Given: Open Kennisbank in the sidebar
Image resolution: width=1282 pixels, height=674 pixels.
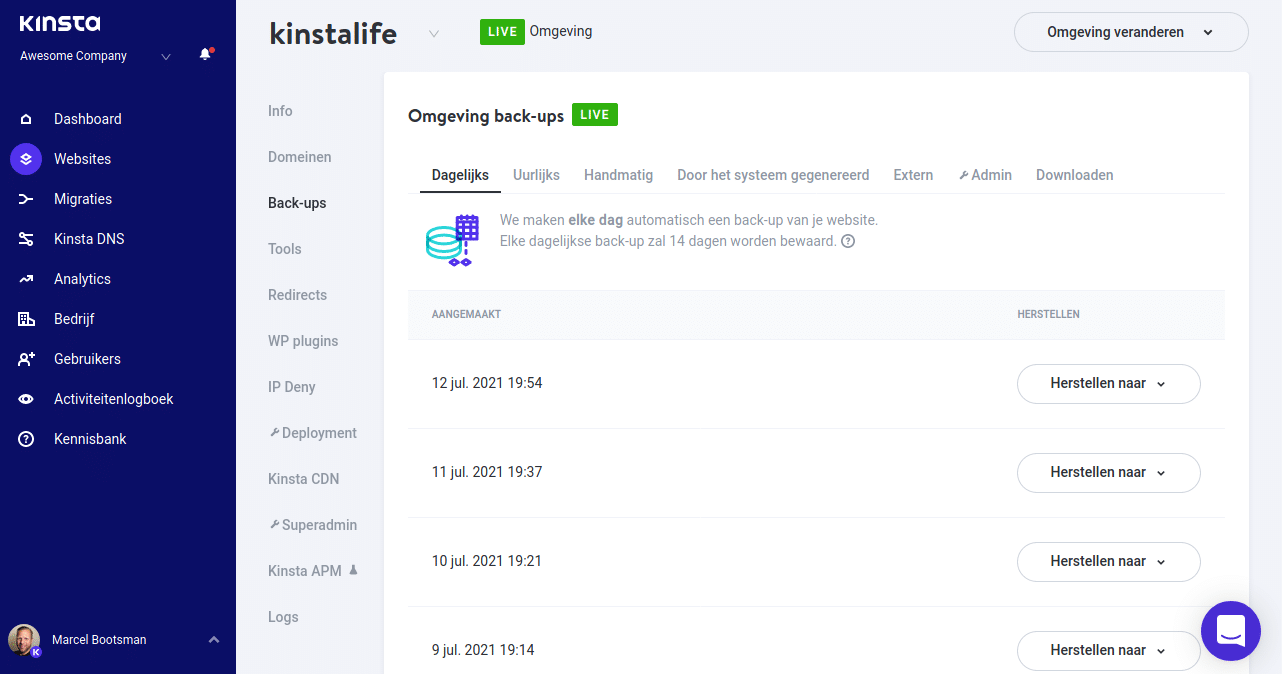Looking at the screenshot, I should tap(90, 439).
